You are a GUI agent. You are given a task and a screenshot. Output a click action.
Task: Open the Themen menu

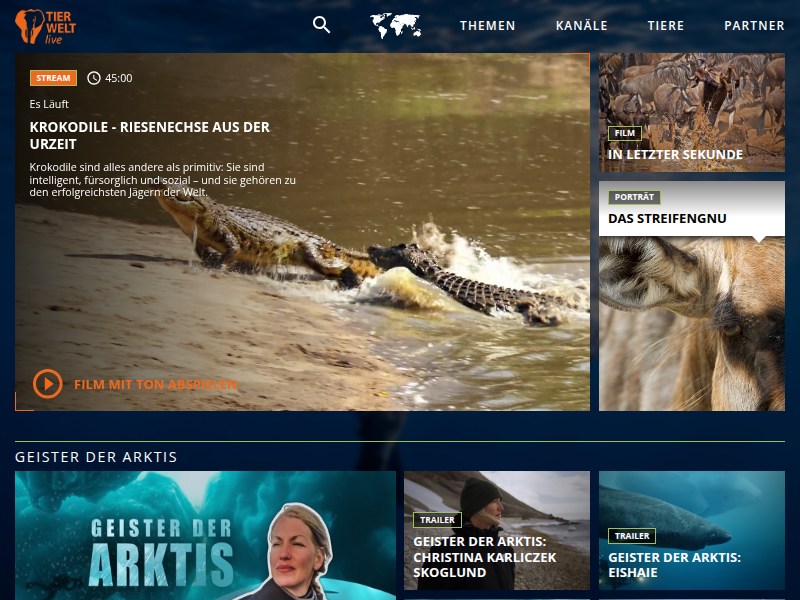coord(488,26)
